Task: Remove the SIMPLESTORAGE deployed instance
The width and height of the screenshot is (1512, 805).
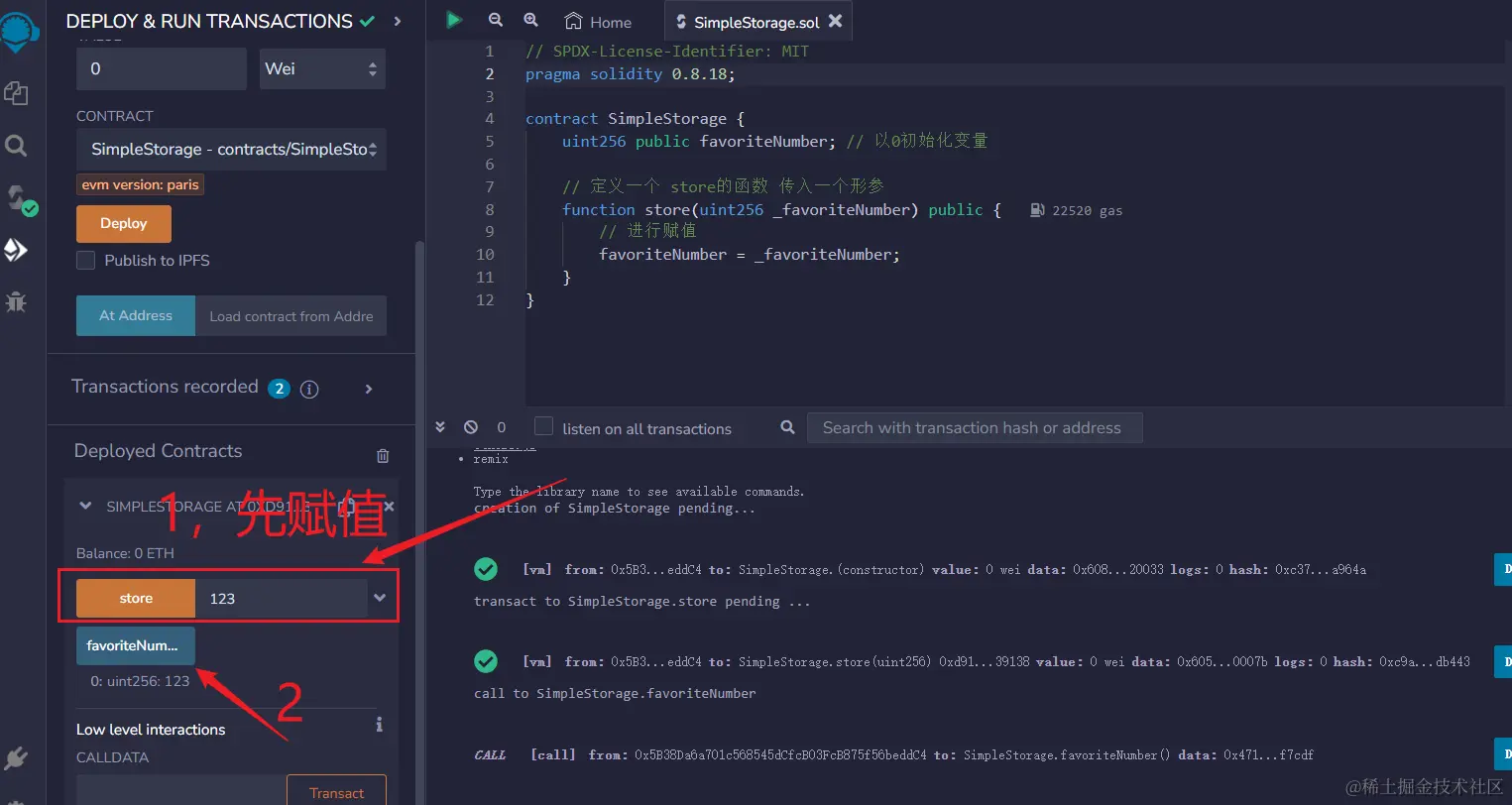Action: [x=389, y=507]
